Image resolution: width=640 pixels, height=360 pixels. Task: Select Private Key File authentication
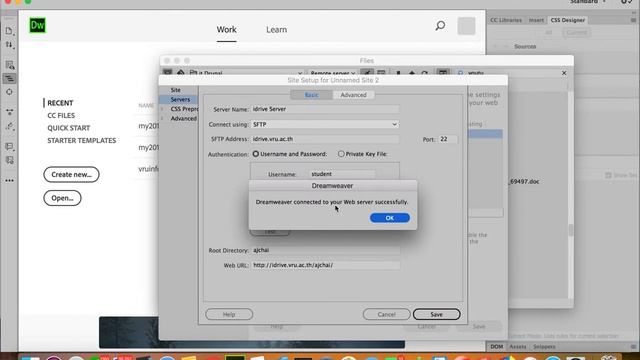(x=341, y=154)
